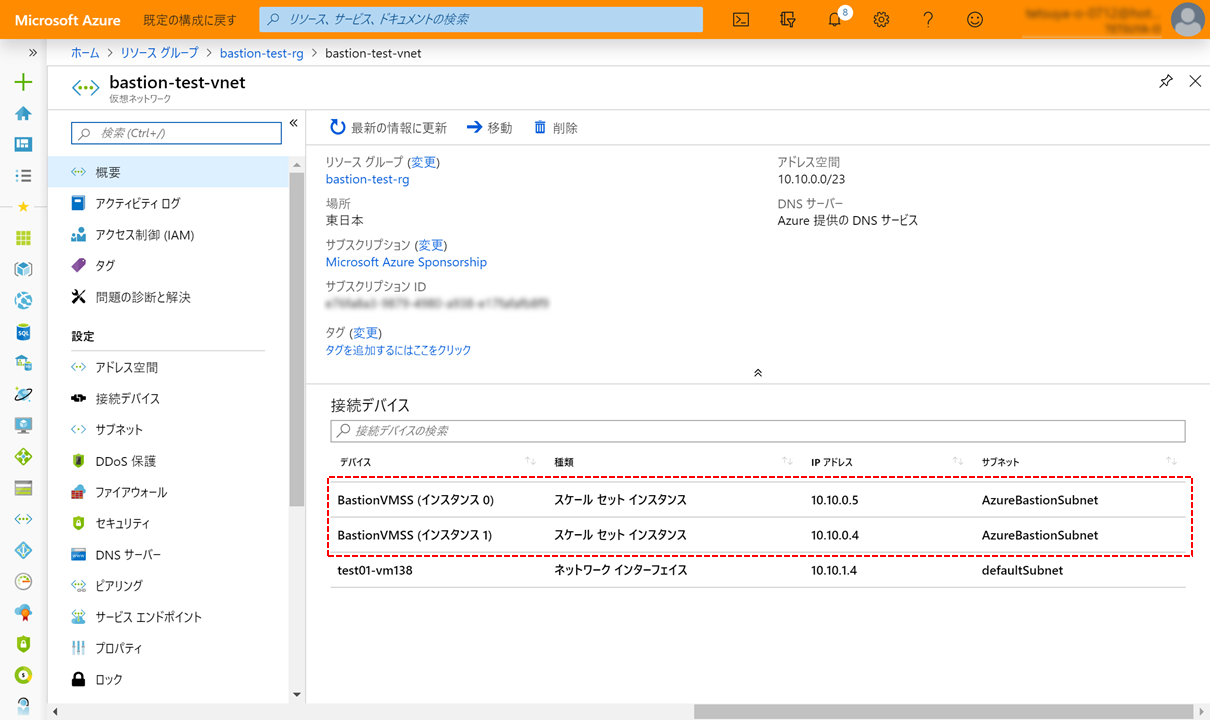
Task: Select the test01-vm138 device row
Action: tap(758, 570)
